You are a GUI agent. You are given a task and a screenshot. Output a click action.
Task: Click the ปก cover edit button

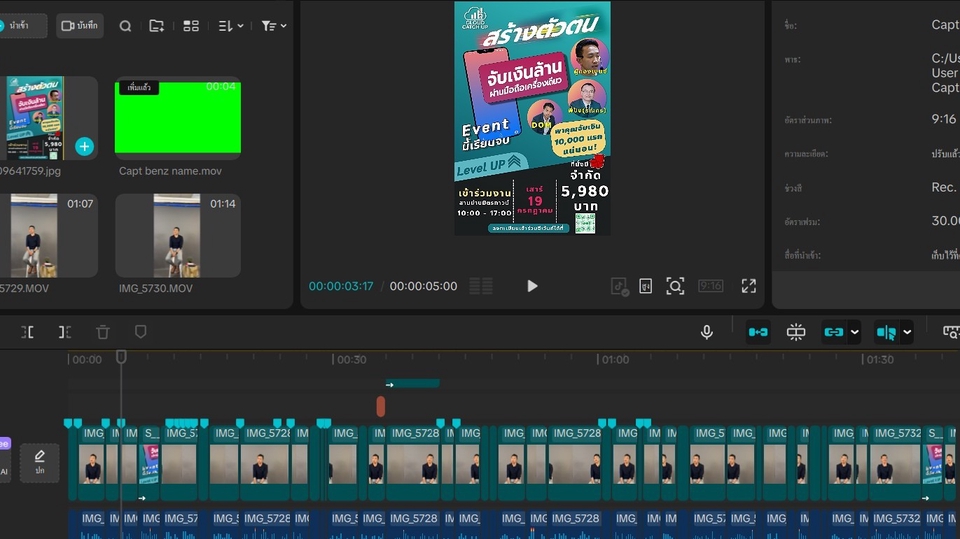[40, 462]
